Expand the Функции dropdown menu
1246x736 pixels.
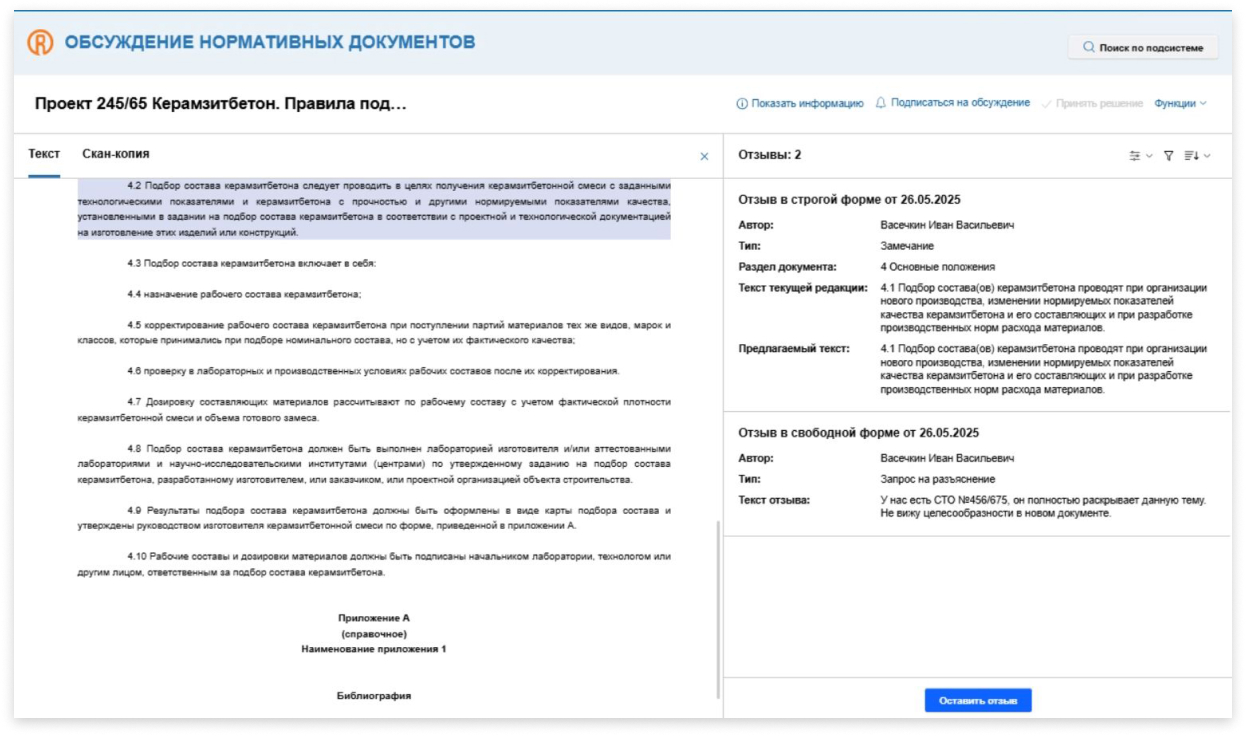[x=1180, y=103]
